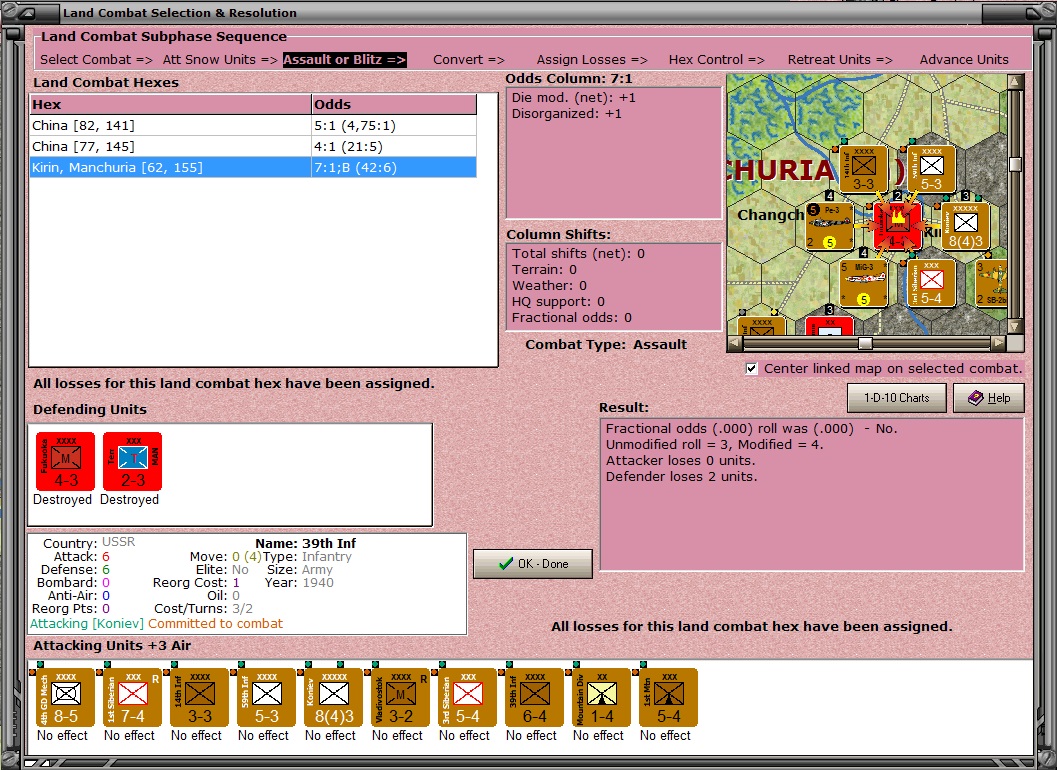1057x770 pixels.
Task: Select the 59th Inf 5-3 attacking unit in the list
Action: 266,697
